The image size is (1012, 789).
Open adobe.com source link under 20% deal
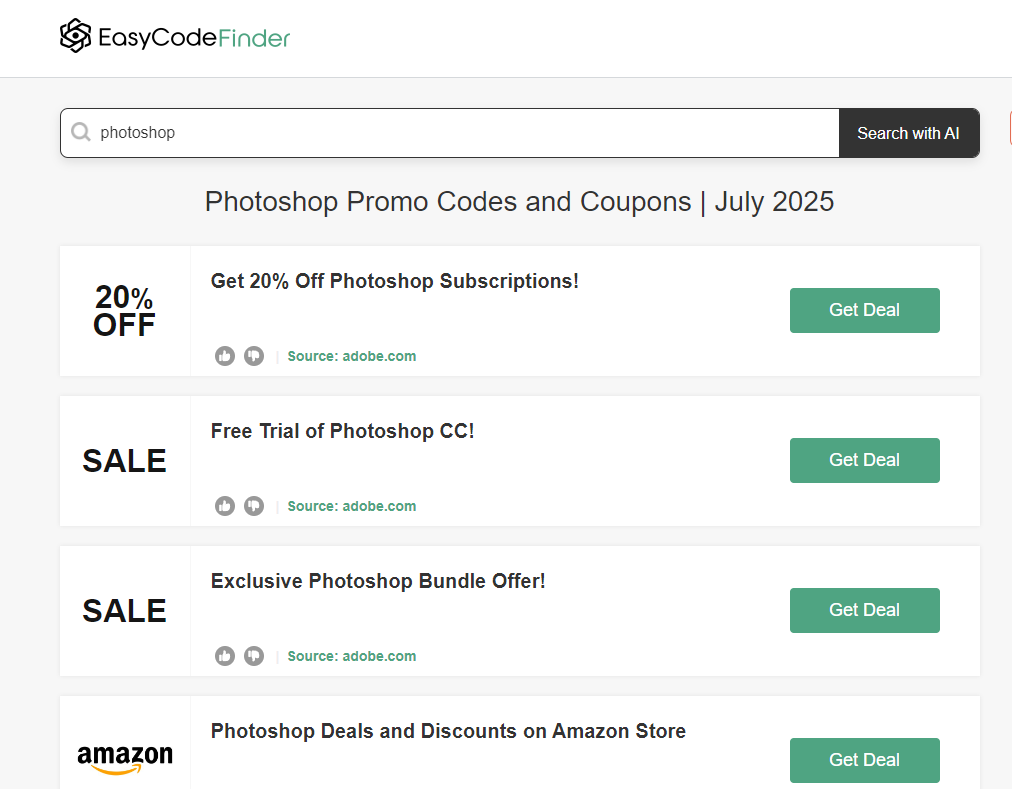click(x=352, y=356)
